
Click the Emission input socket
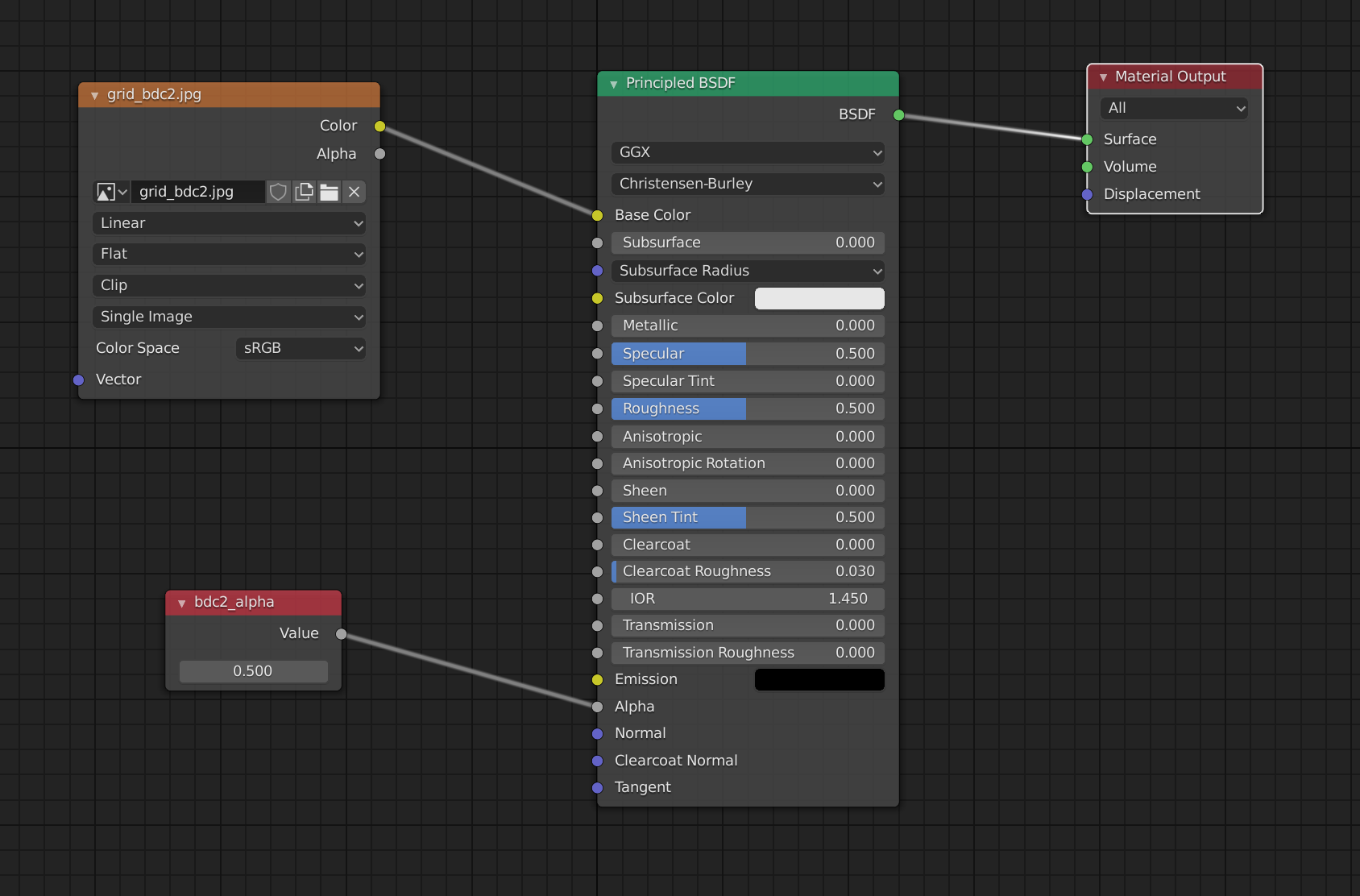[597, 680]
